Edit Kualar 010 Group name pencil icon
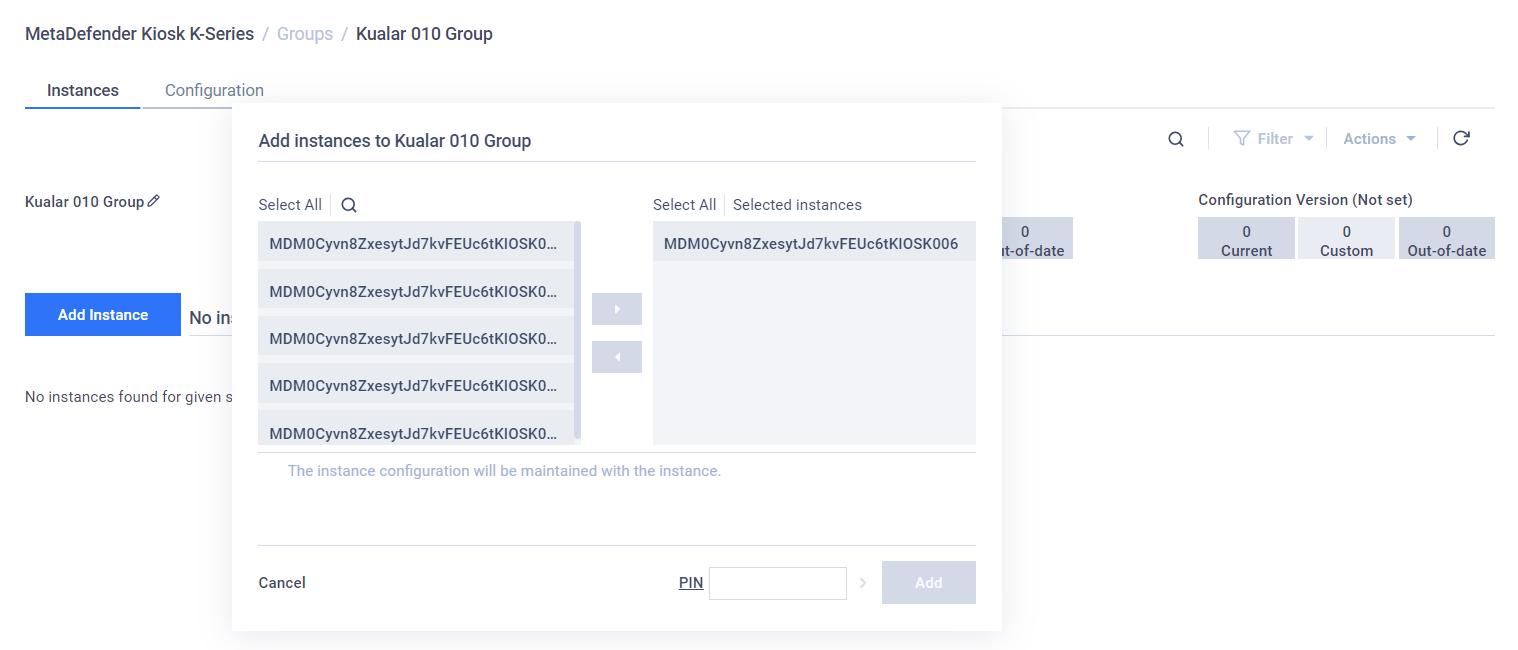The image size is (1518, 650). click(x=153, y=201)
